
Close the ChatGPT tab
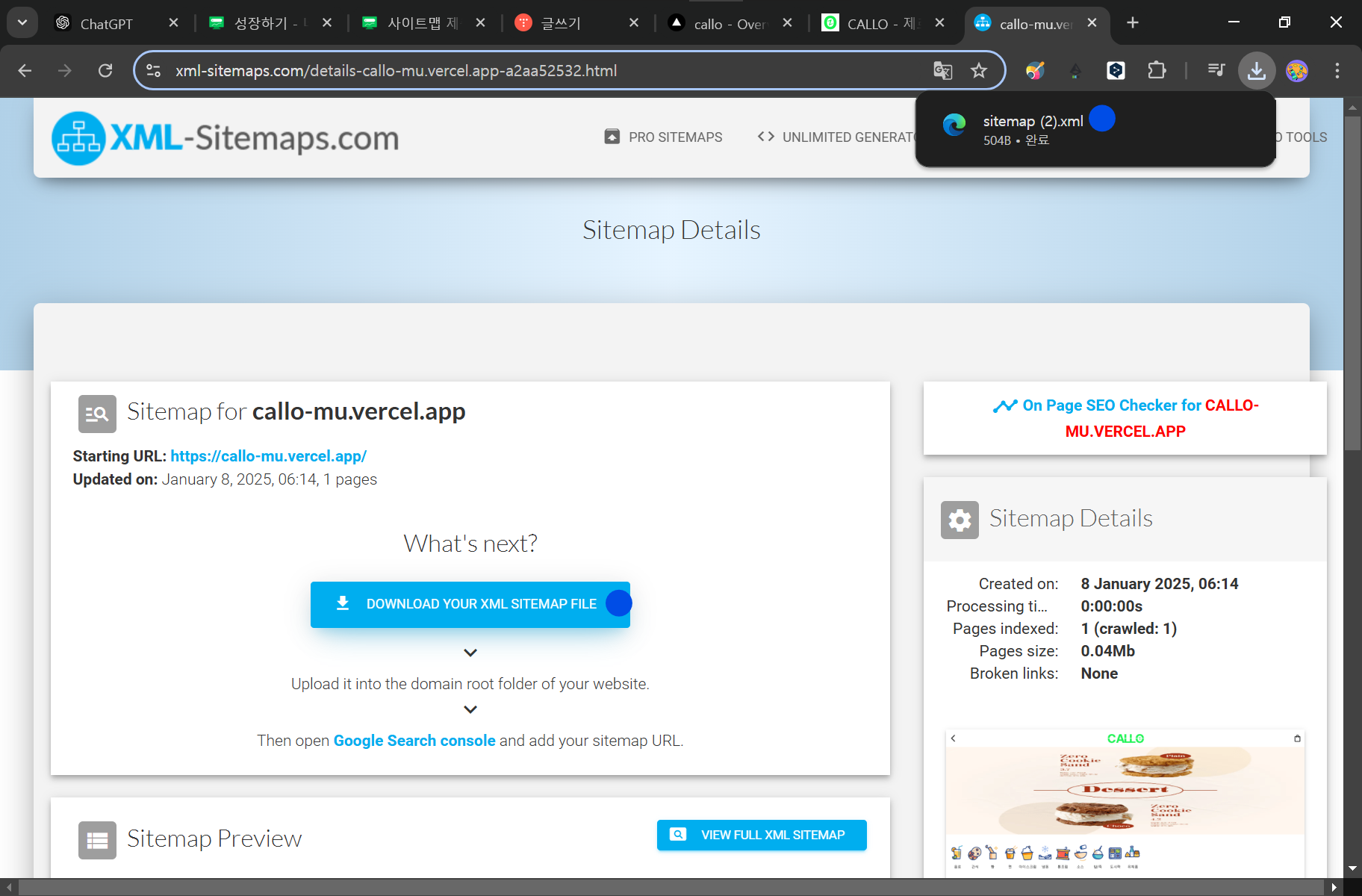click(173, 23)
